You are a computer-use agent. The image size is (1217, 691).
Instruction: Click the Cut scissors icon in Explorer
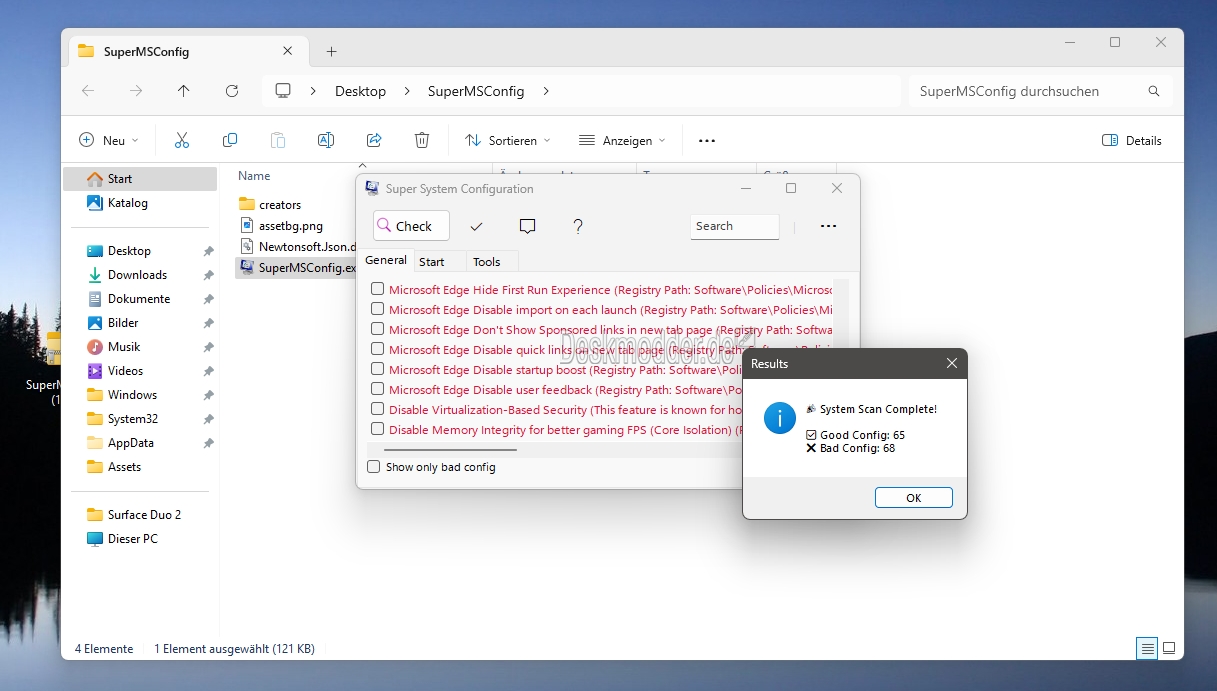click(182, 141)
